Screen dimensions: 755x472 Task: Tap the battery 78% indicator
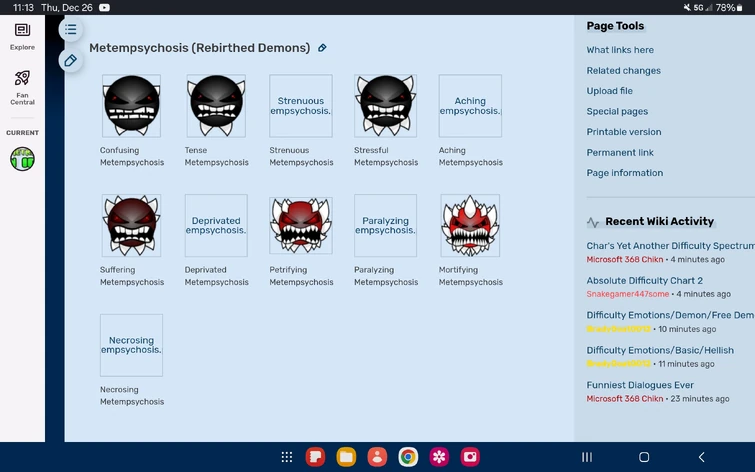tap(729, 7)
